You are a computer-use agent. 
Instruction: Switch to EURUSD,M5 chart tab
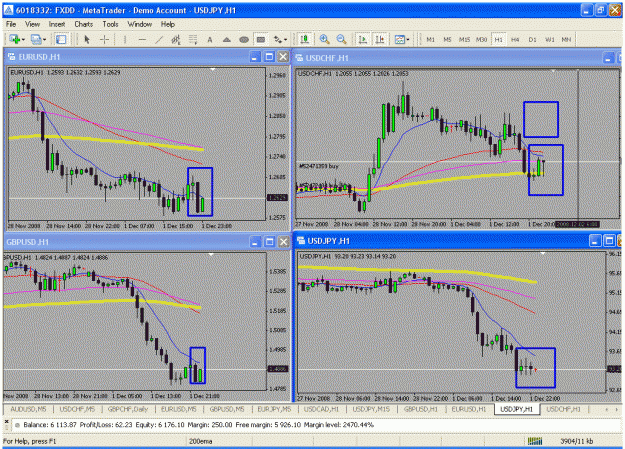click(179, 409)
